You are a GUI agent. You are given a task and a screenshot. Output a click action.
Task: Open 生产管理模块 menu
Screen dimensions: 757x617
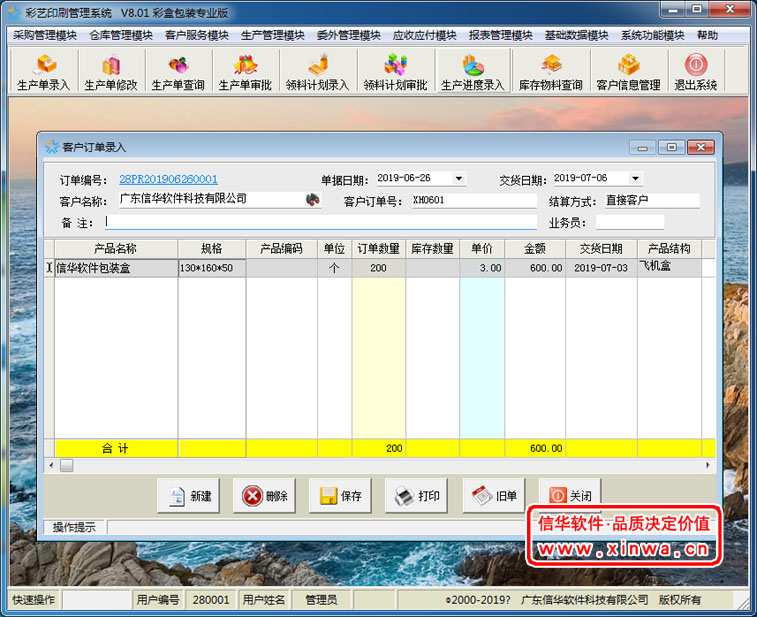point(273,35)
